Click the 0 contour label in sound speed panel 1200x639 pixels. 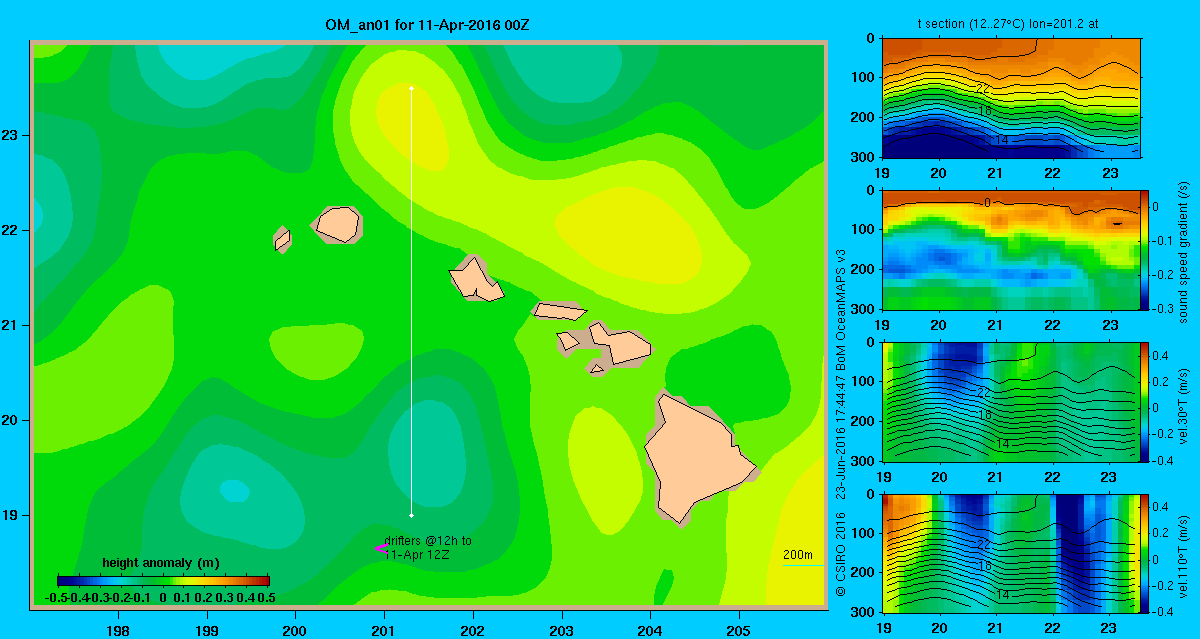[987, 203]
